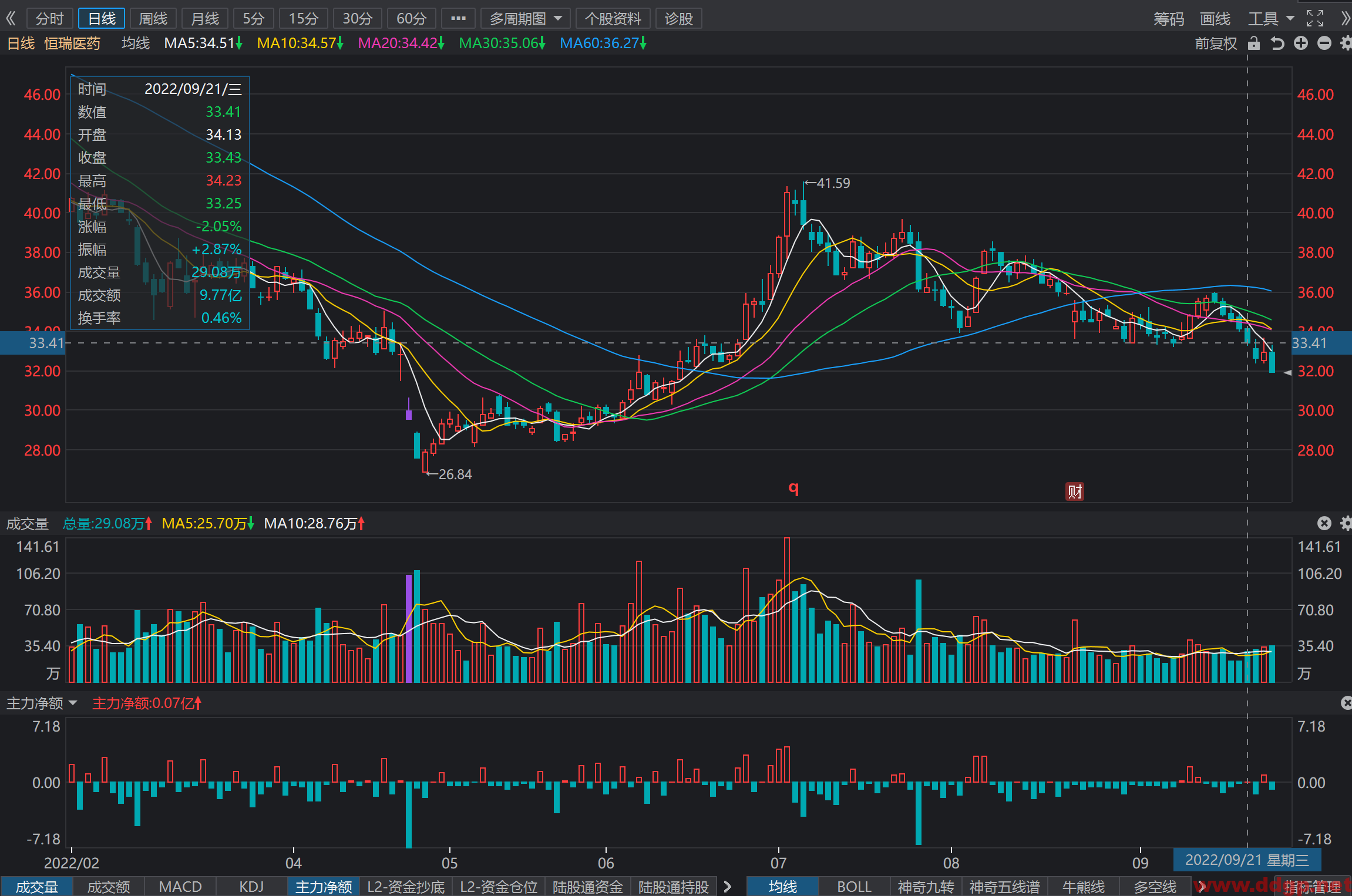Image resolution: width=1352 pixels, height=896 pixels.
Task: Click the 财 financial marker on chart
Action: (1075, 491)
